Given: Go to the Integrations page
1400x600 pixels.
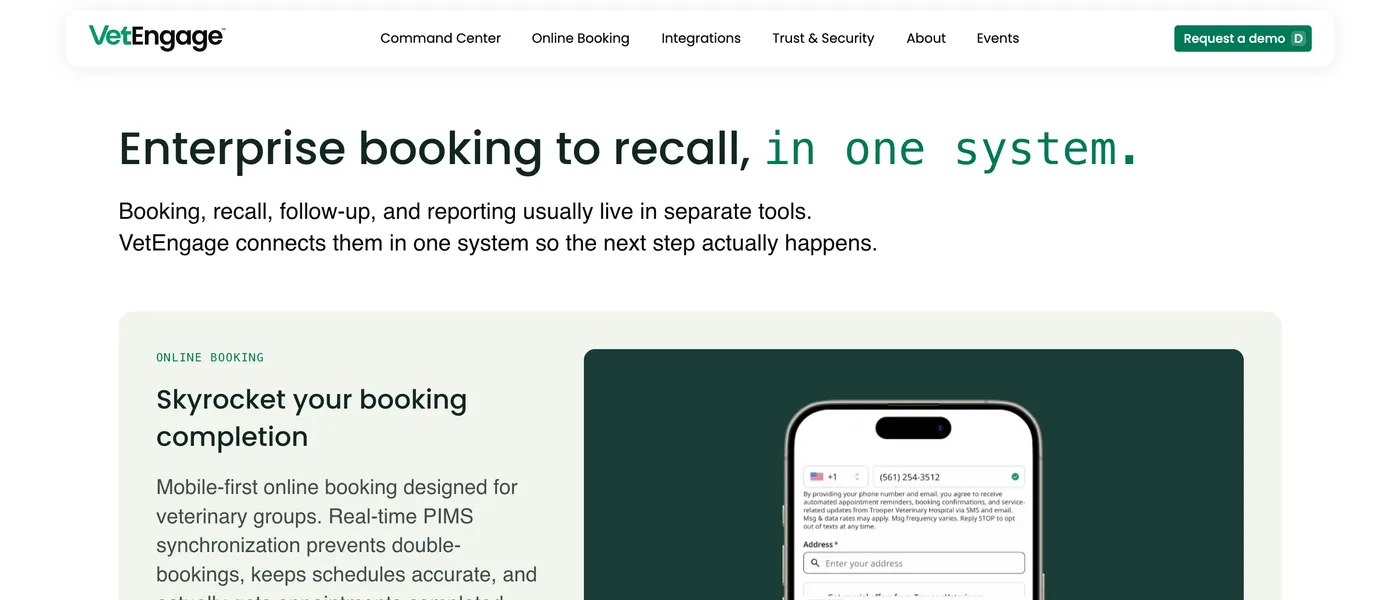Looking at the screenshot, I should click(701, 38).
